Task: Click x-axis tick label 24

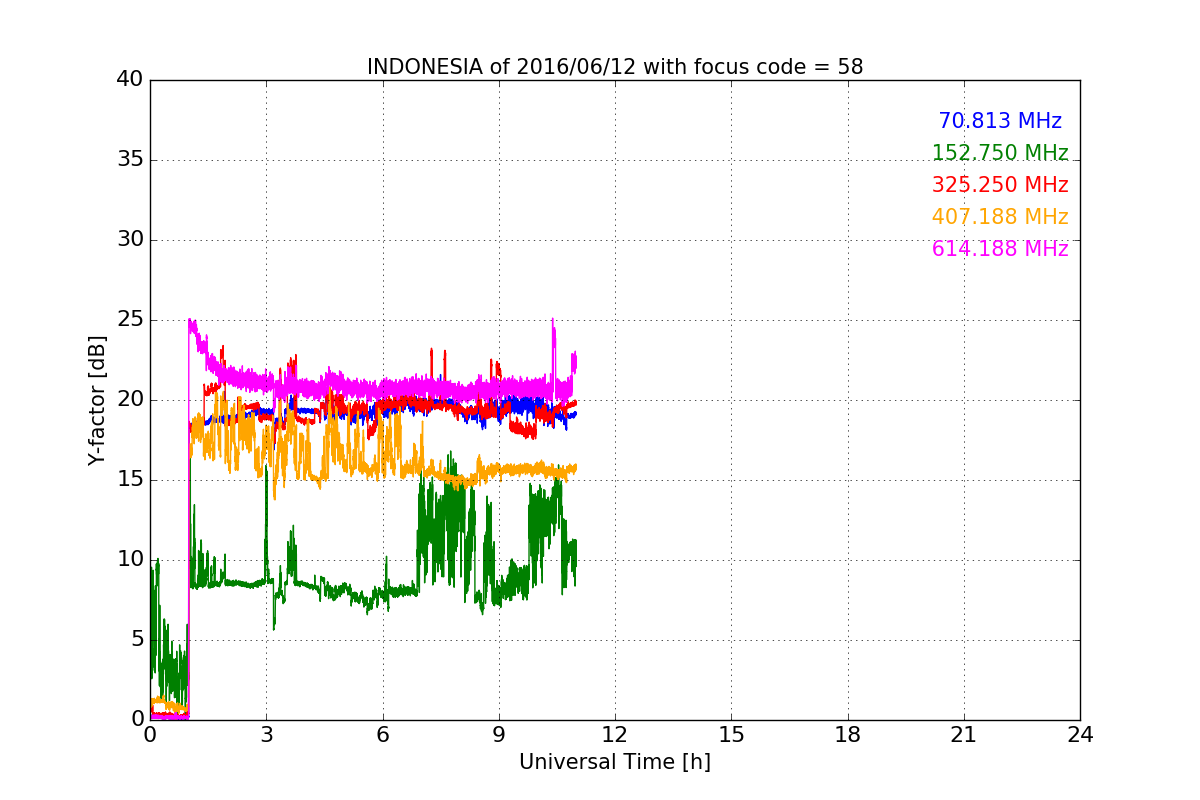Action: click(x=1080, y=735)
